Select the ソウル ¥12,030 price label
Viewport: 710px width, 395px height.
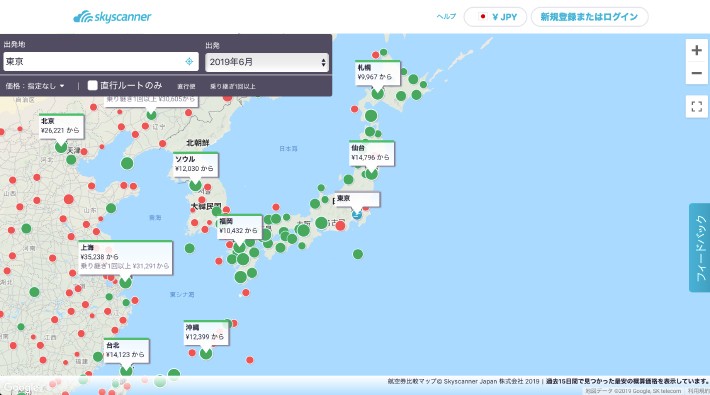pos(196,164)
